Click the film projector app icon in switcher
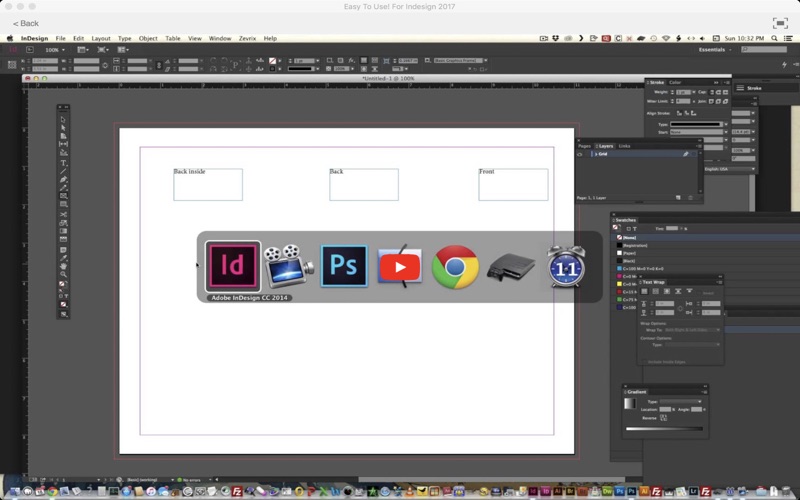Screen dimensions: 800x500 coord(288,266)
